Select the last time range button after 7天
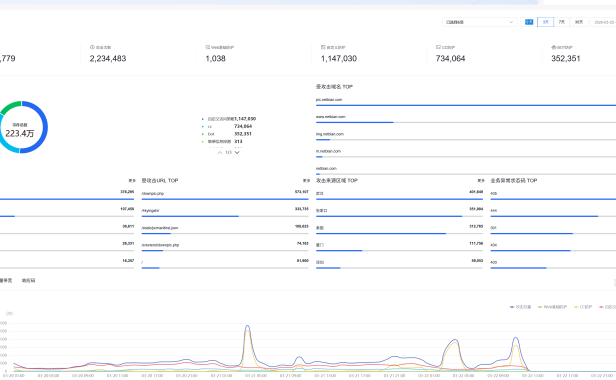 (x=579, y=22)
